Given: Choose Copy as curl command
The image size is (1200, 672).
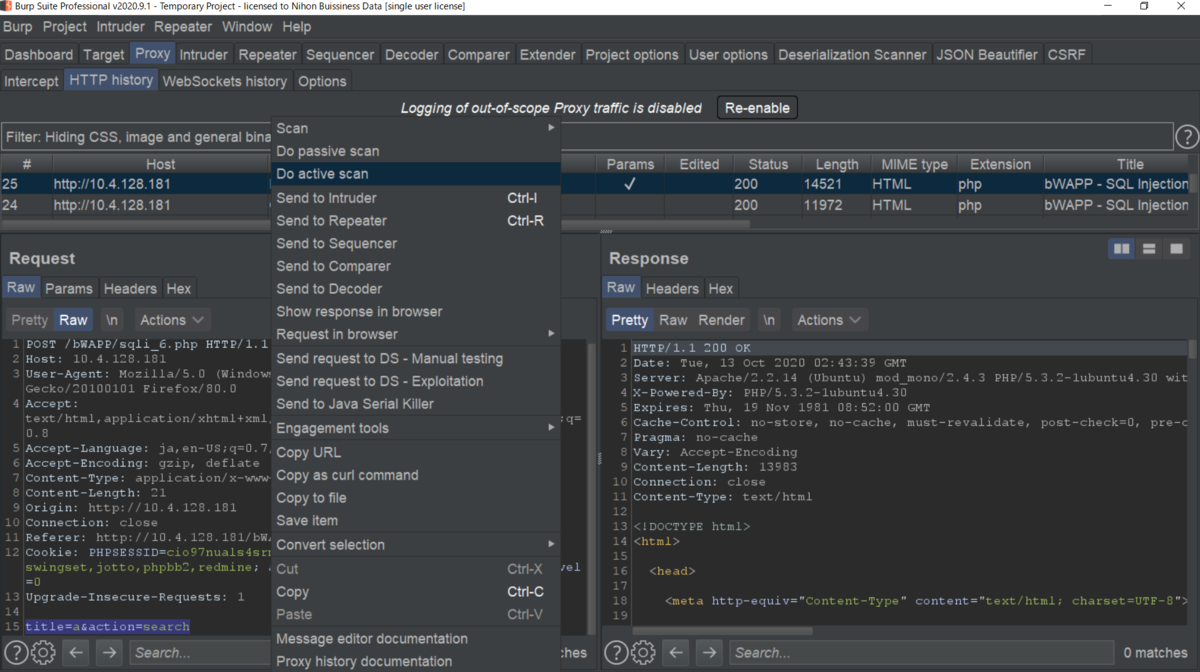Looking at the screenshot, I should 415,475.
